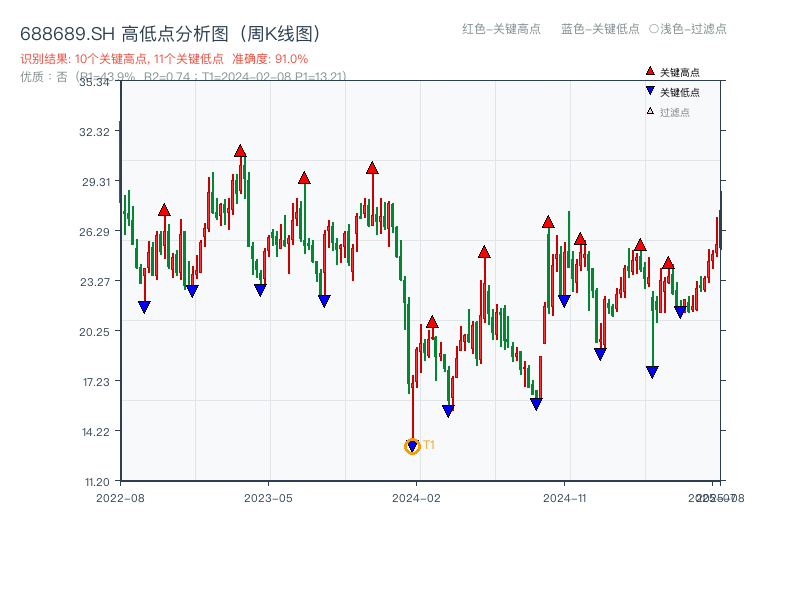Select blue low marker around September 2023
This screenshot has height=600, width=800.
pos(324,301)
